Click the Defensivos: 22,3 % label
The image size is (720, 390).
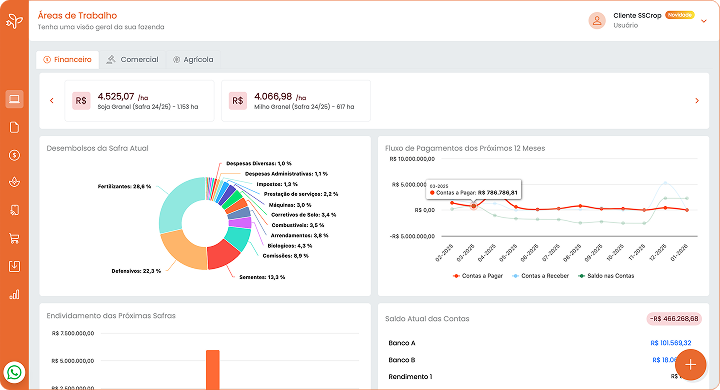coord(136,271)
